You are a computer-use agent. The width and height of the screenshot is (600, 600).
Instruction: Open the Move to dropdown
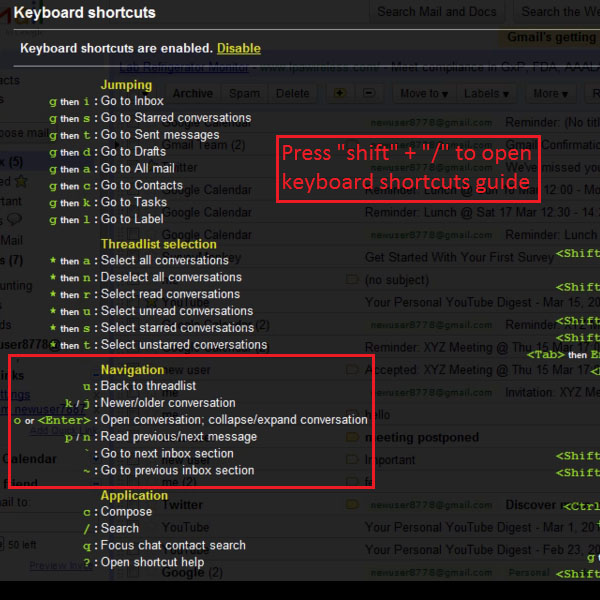tap(424, 93)
